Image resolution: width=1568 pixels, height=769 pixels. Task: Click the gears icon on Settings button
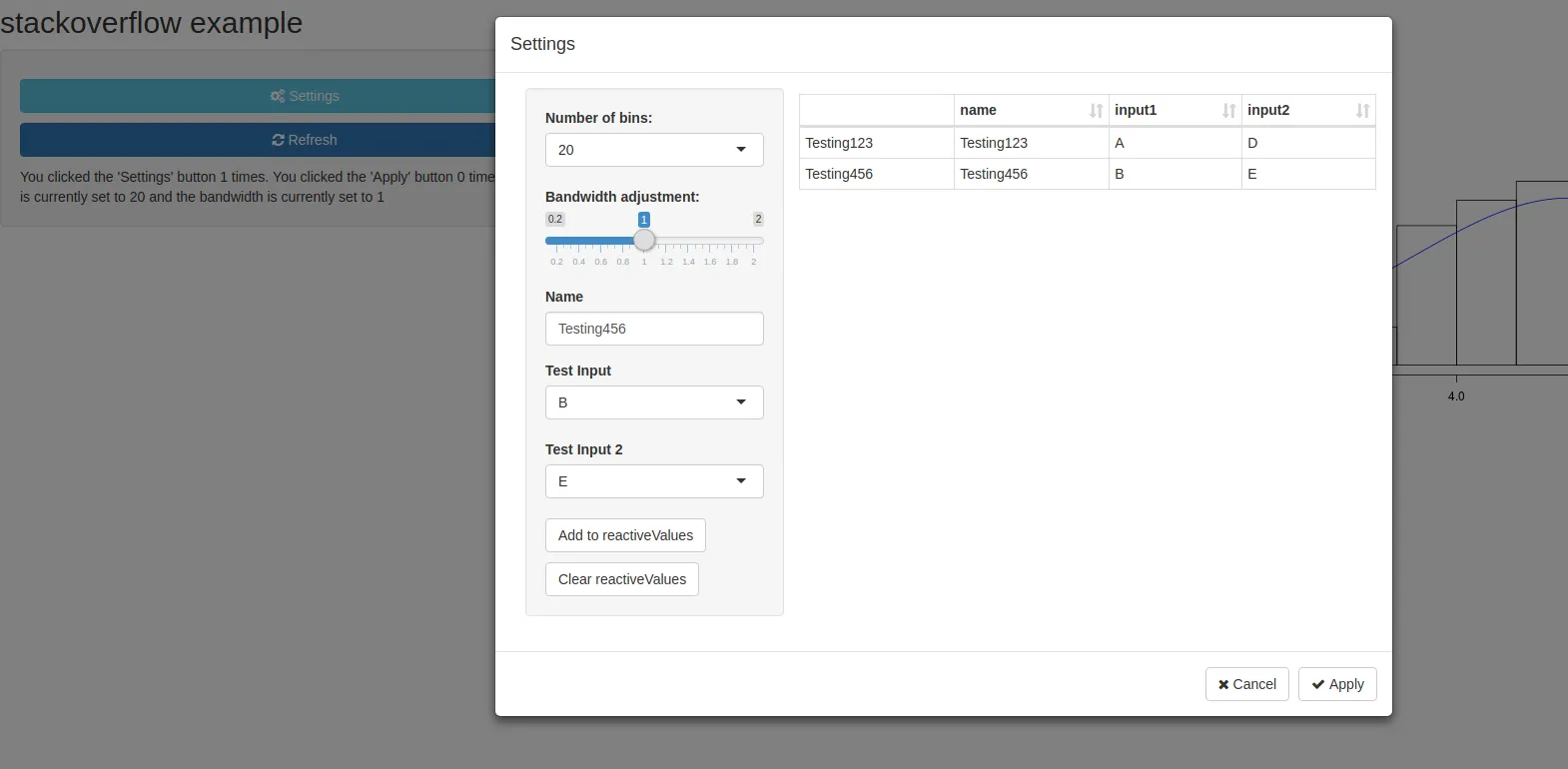(278, 96)
